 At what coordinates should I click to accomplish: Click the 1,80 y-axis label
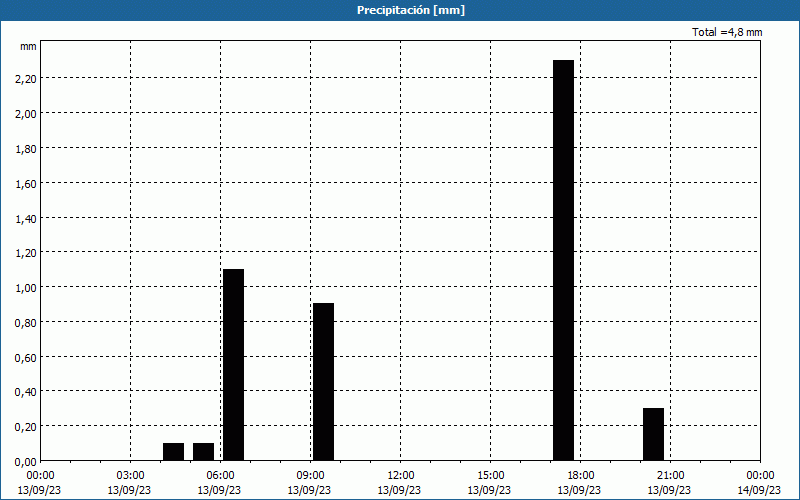26,148
